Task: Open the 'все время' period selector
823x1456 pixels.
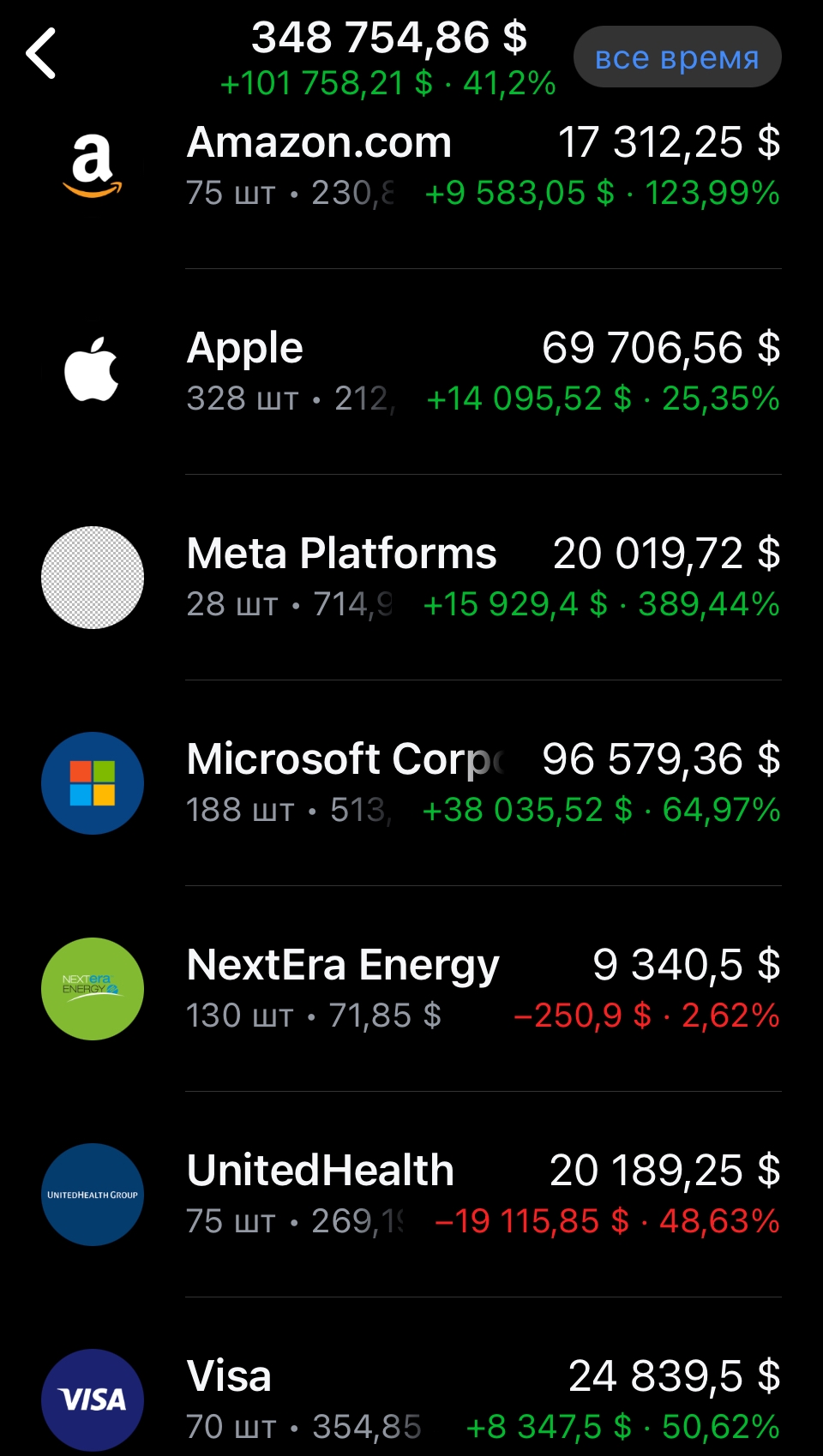Action: tap(677, 57)
